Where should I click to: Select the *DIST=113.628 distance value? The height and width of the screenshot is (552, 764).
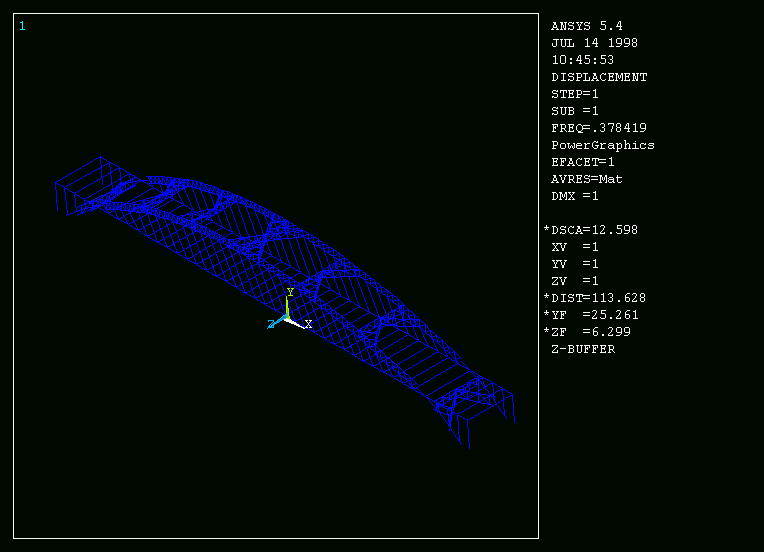coord(594,298)
